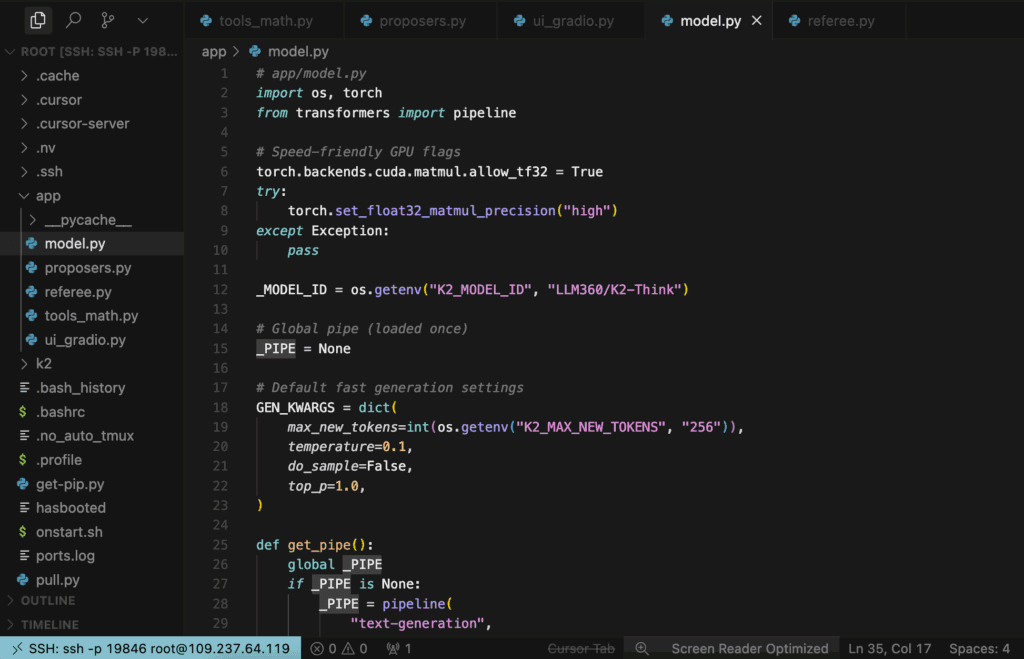Collapse the app folder
The height and width of the screenshot is (659, 1024).
pyautogui.click(x=48, y=196)
